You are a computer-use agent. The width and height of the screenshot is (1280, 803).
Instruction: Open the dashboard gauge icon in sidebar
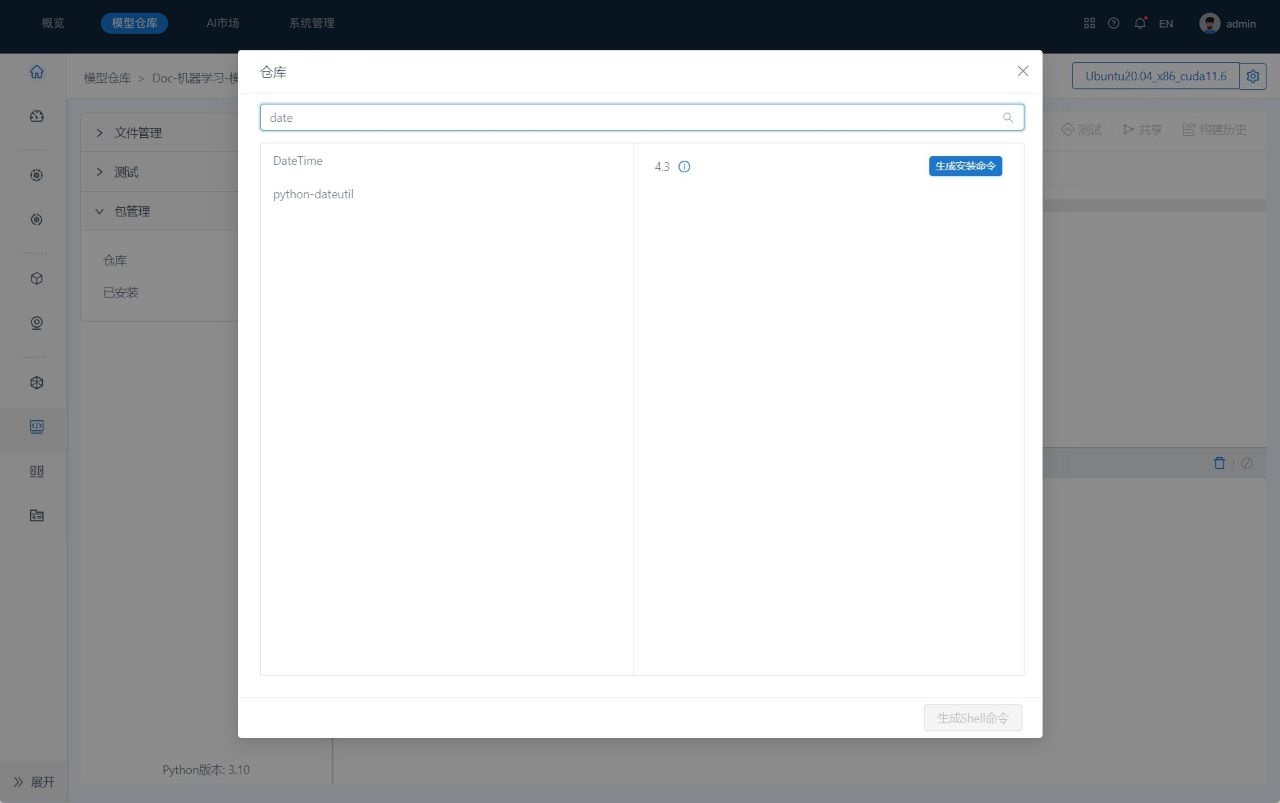37,116
